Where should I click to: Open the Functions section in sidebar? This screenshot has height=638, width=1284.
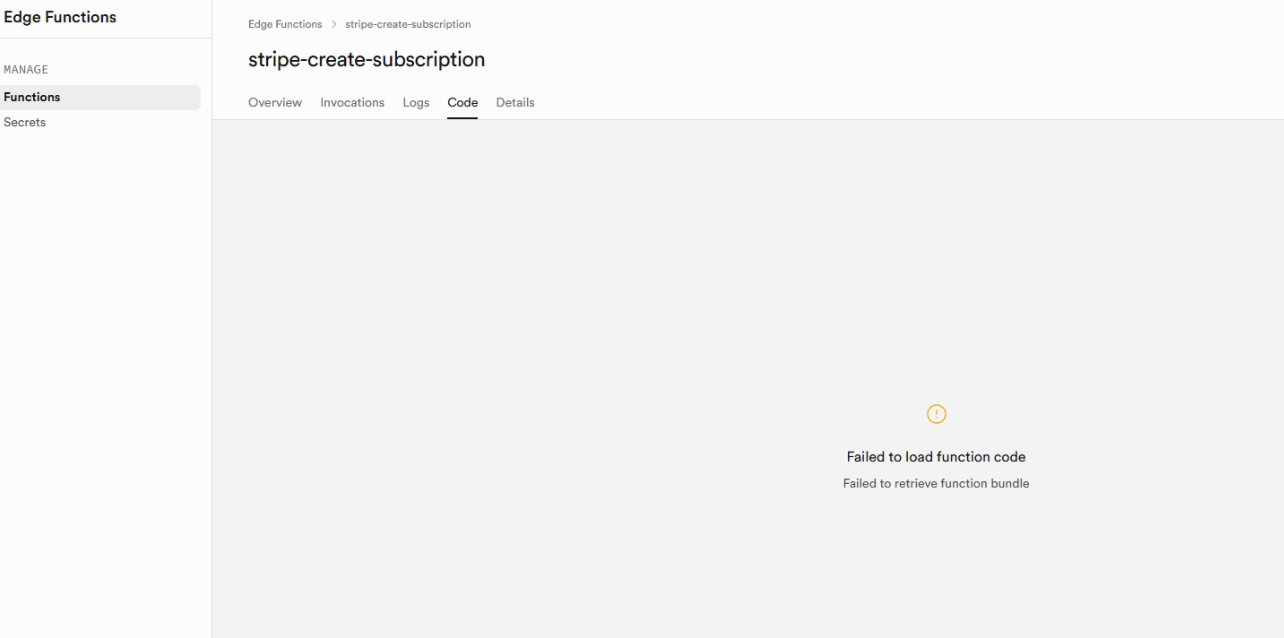98,97
